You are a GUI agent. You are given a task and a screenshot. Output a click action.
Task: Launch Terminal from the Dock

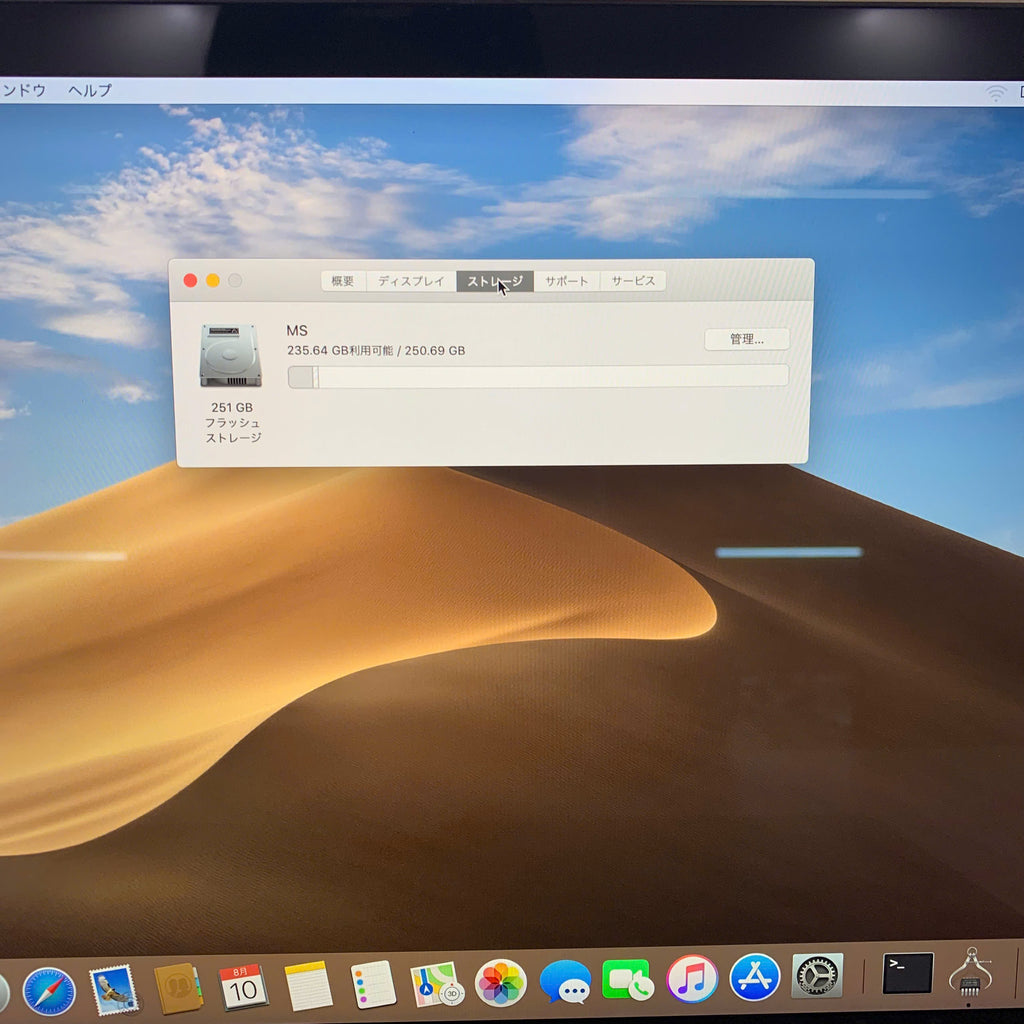tap(908, 973)
